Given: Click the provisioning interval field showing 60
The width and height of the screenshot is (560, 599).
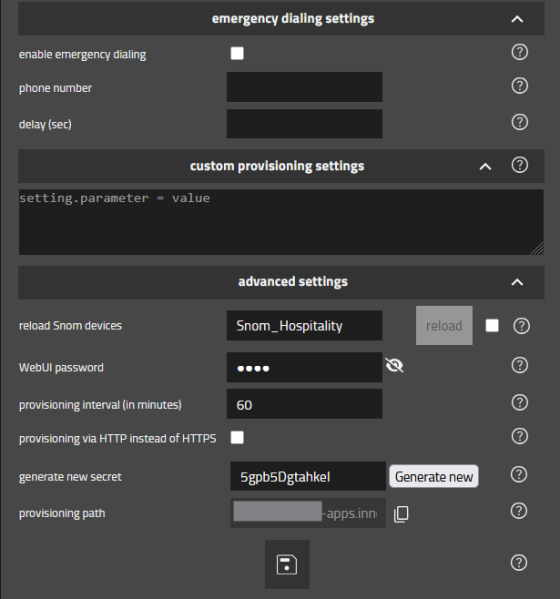Looking at the screenshot, I should (x=304, y=404).
